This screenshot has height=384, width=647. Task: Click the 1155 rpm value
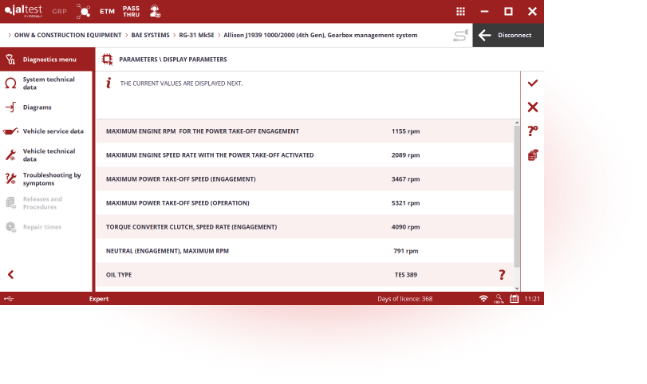[406, 131]
